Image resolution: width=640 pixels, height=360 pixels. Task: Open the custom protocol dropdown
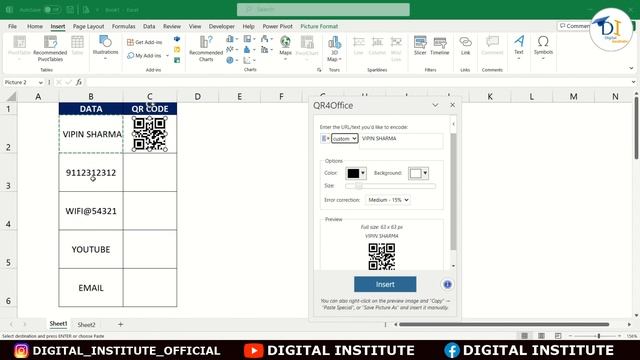coord(344,139)
